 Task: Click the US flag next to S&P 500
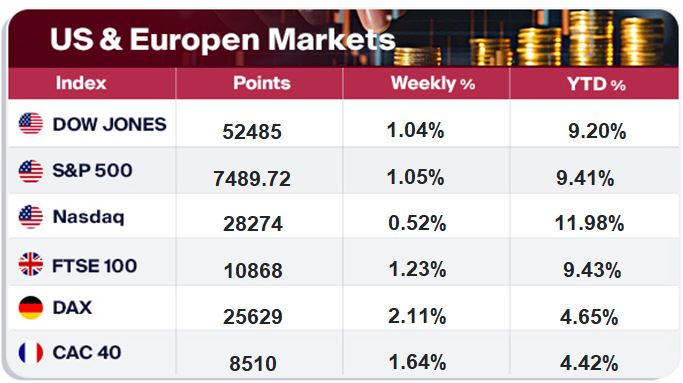tap(31, 171)
